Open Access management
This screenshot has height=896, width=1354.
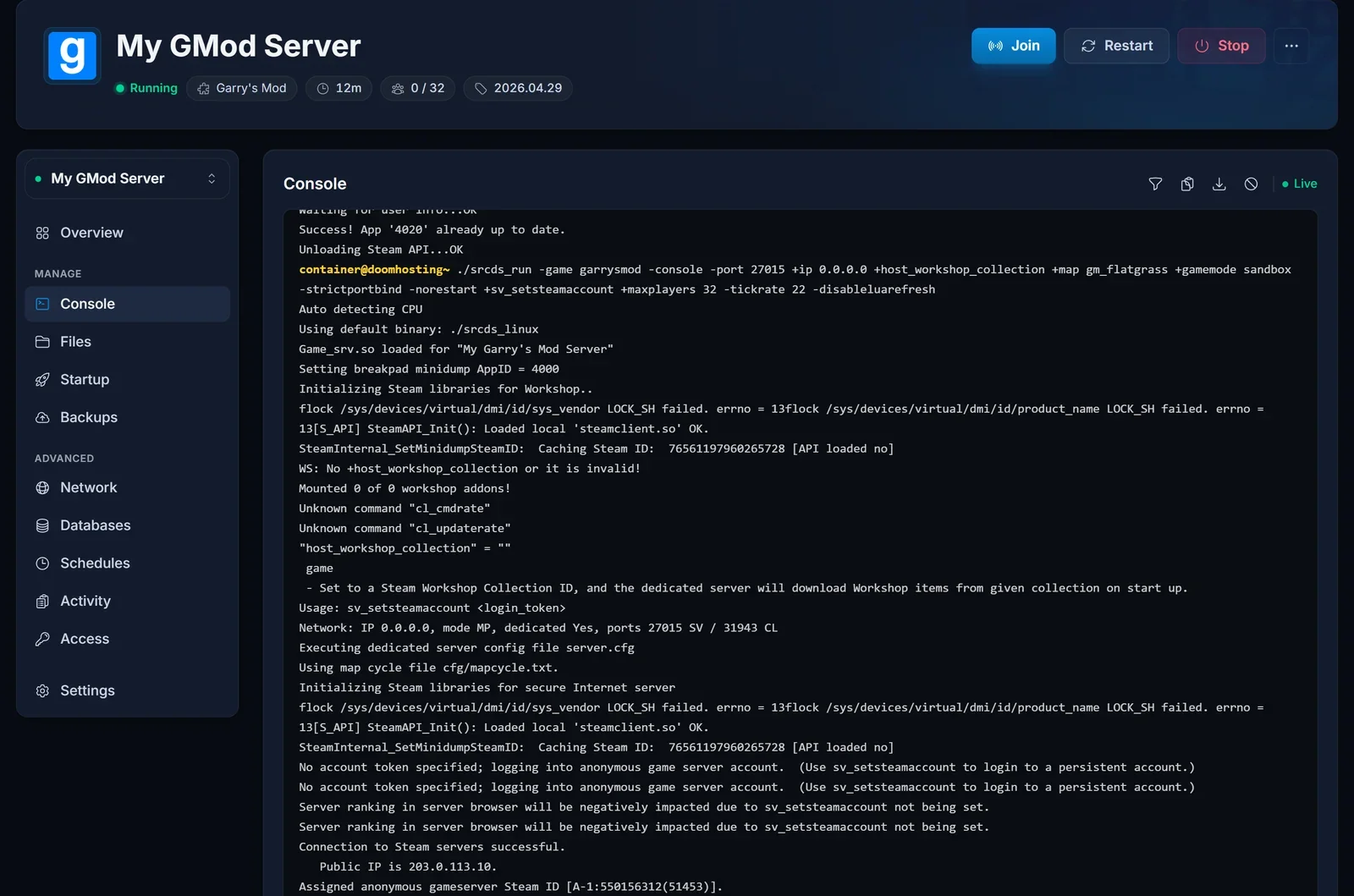coord(127,639)
